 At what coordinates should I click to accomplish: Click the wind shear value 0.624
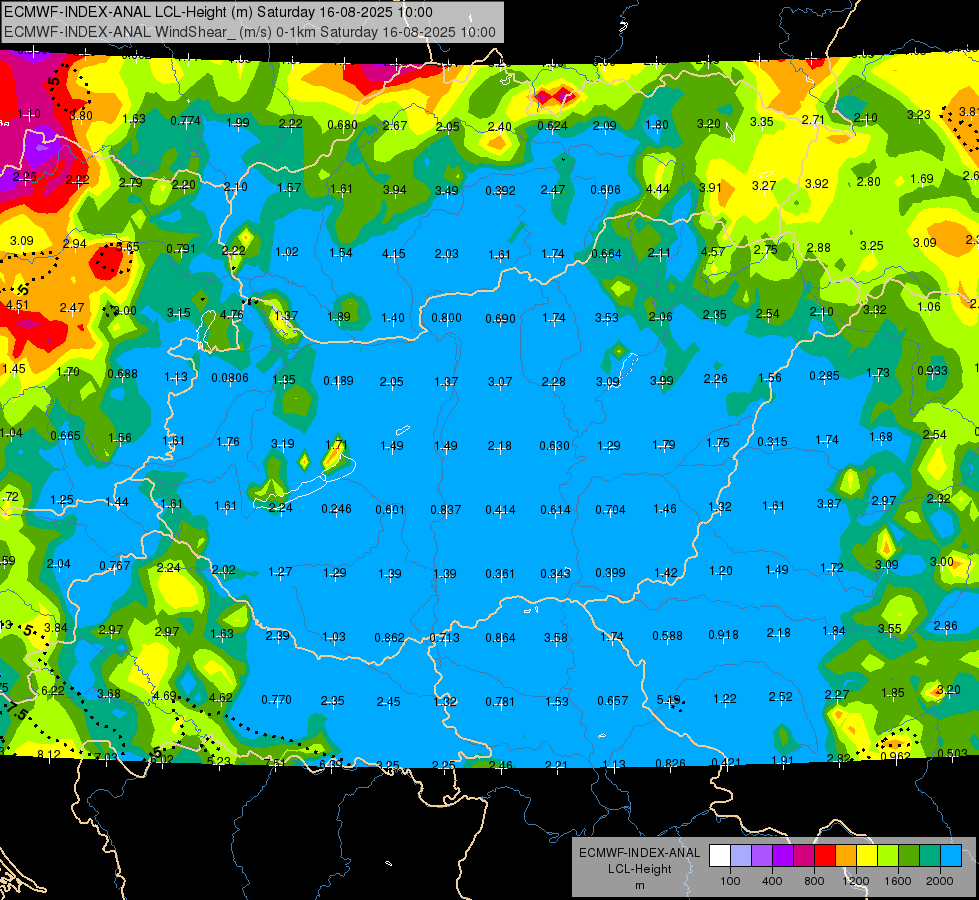[x=553, y=126]
